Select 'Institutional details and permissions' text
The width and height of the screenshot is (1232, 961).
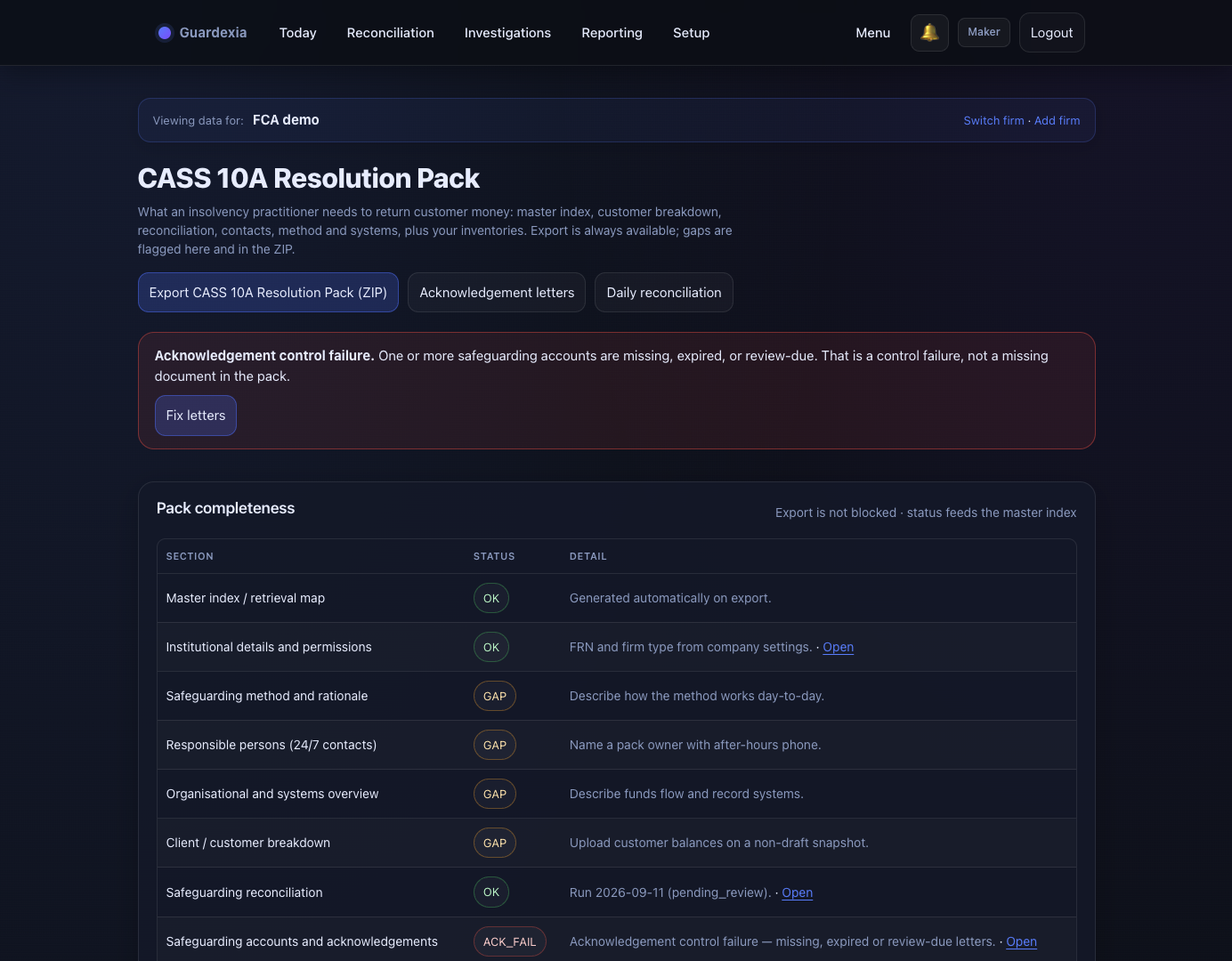[269, 647]
